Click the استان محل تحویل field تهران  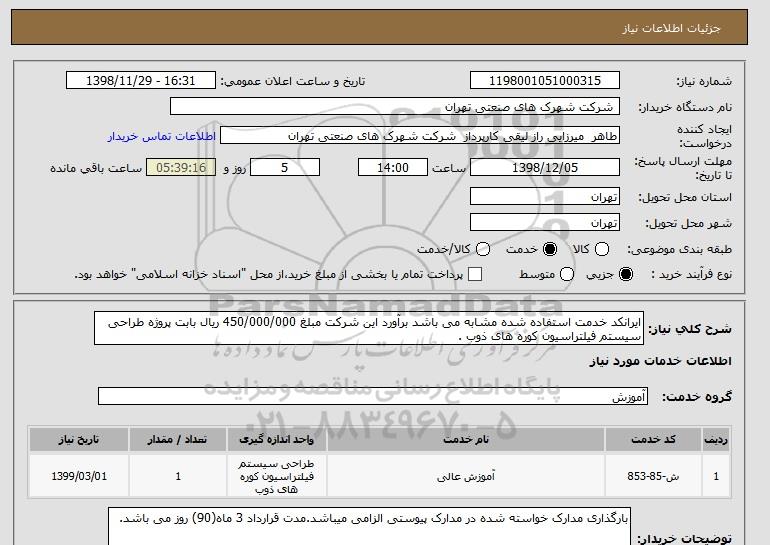tap(545, 196)
